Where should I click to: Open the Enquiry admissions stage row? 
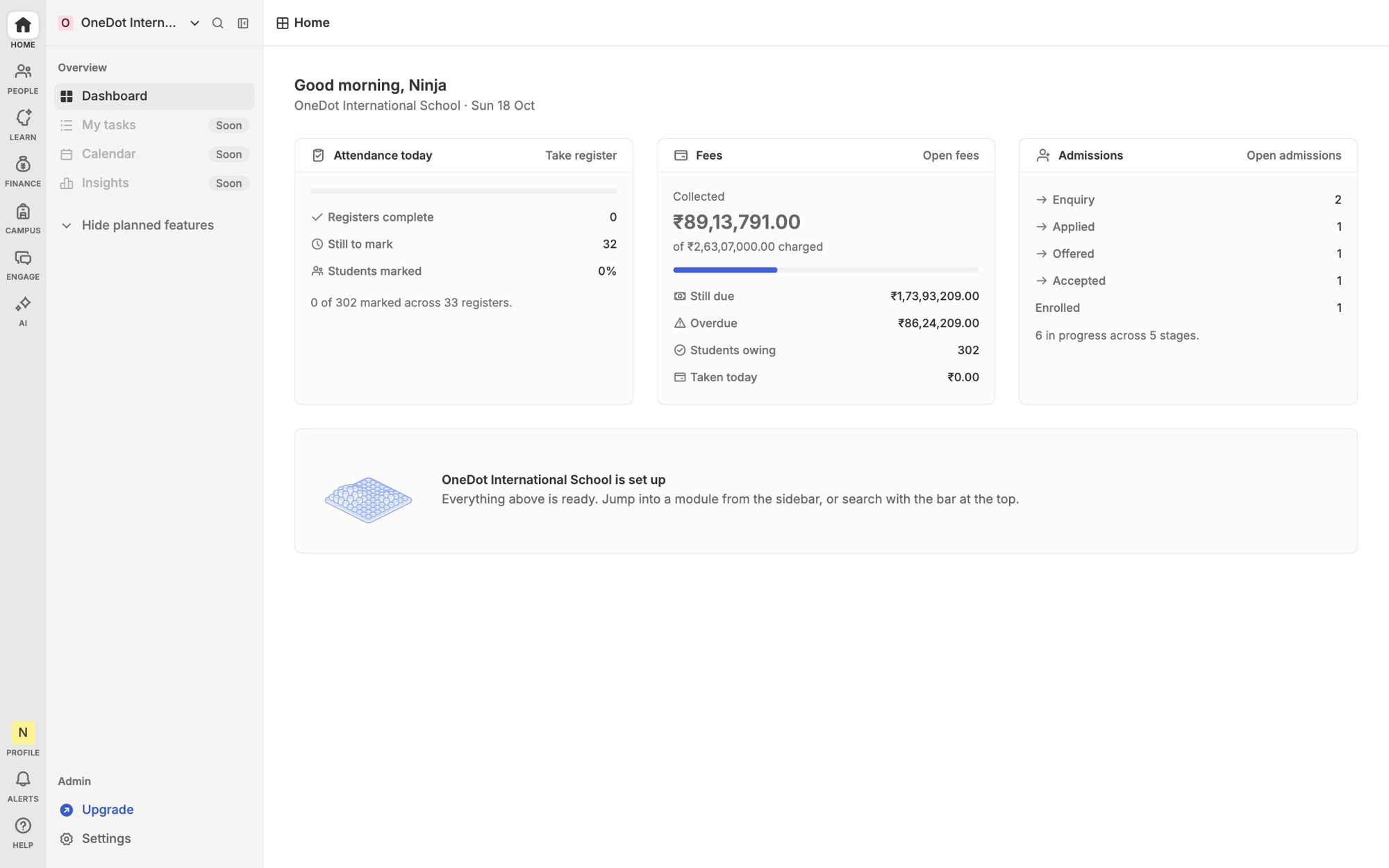(x=1188, y=200)
